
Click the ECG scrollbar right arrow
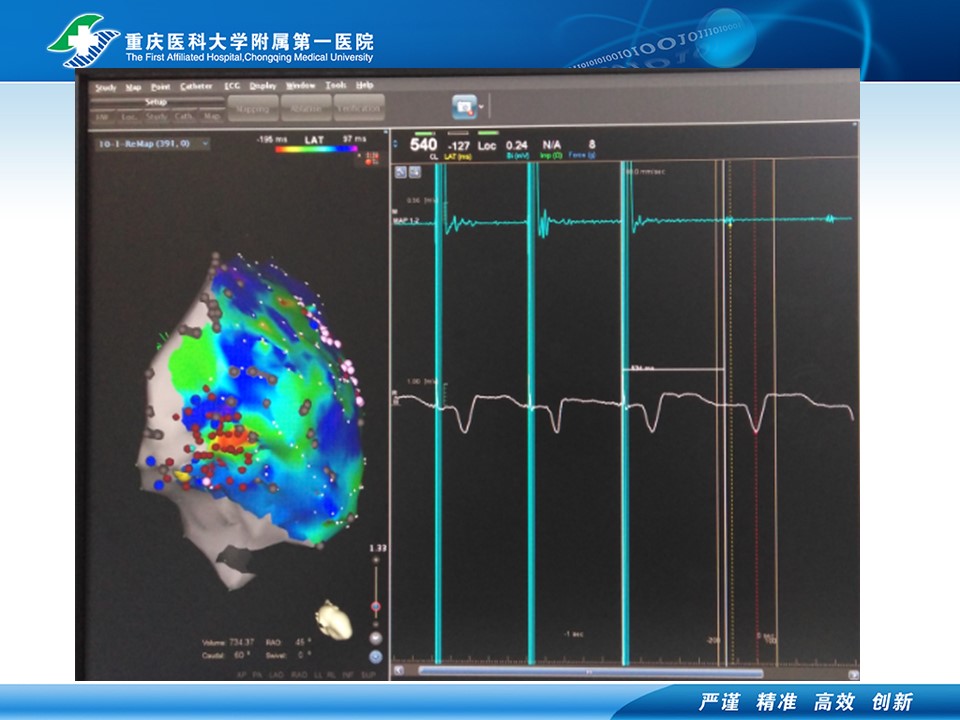pyautogui.click(x=853, y=675)
